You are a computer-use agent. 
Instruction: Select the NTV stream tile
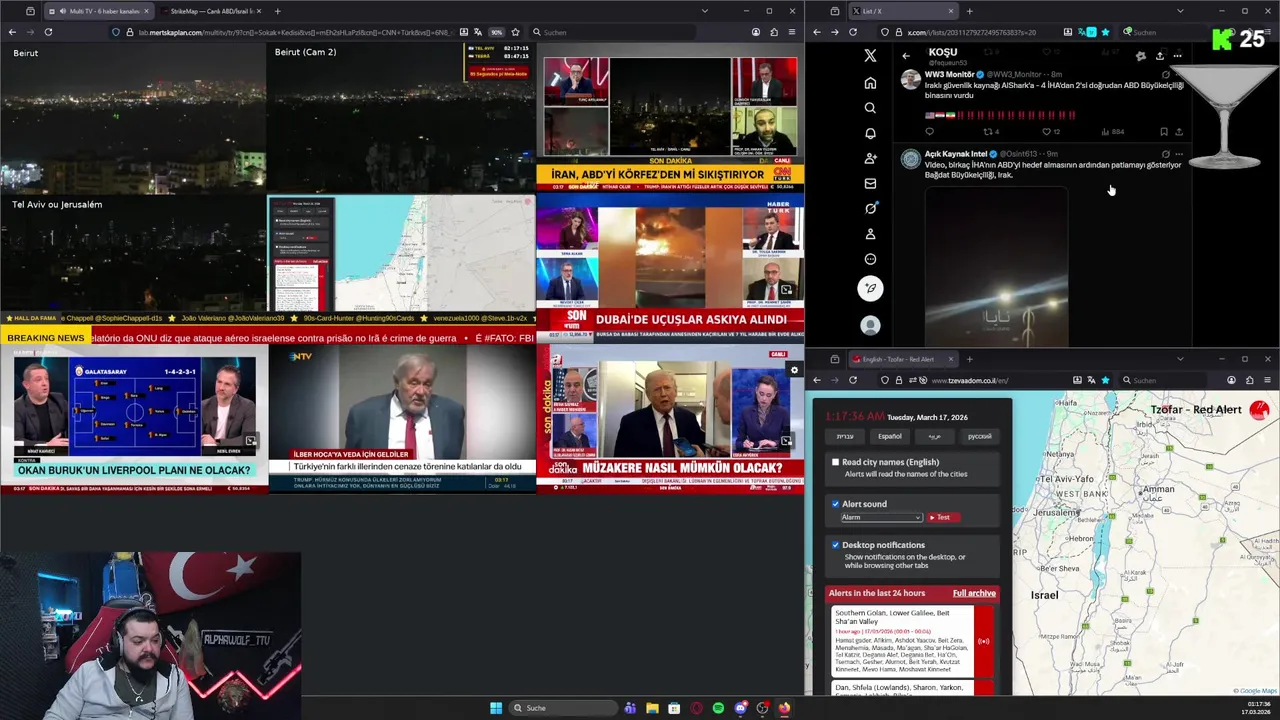click(402, 419)
